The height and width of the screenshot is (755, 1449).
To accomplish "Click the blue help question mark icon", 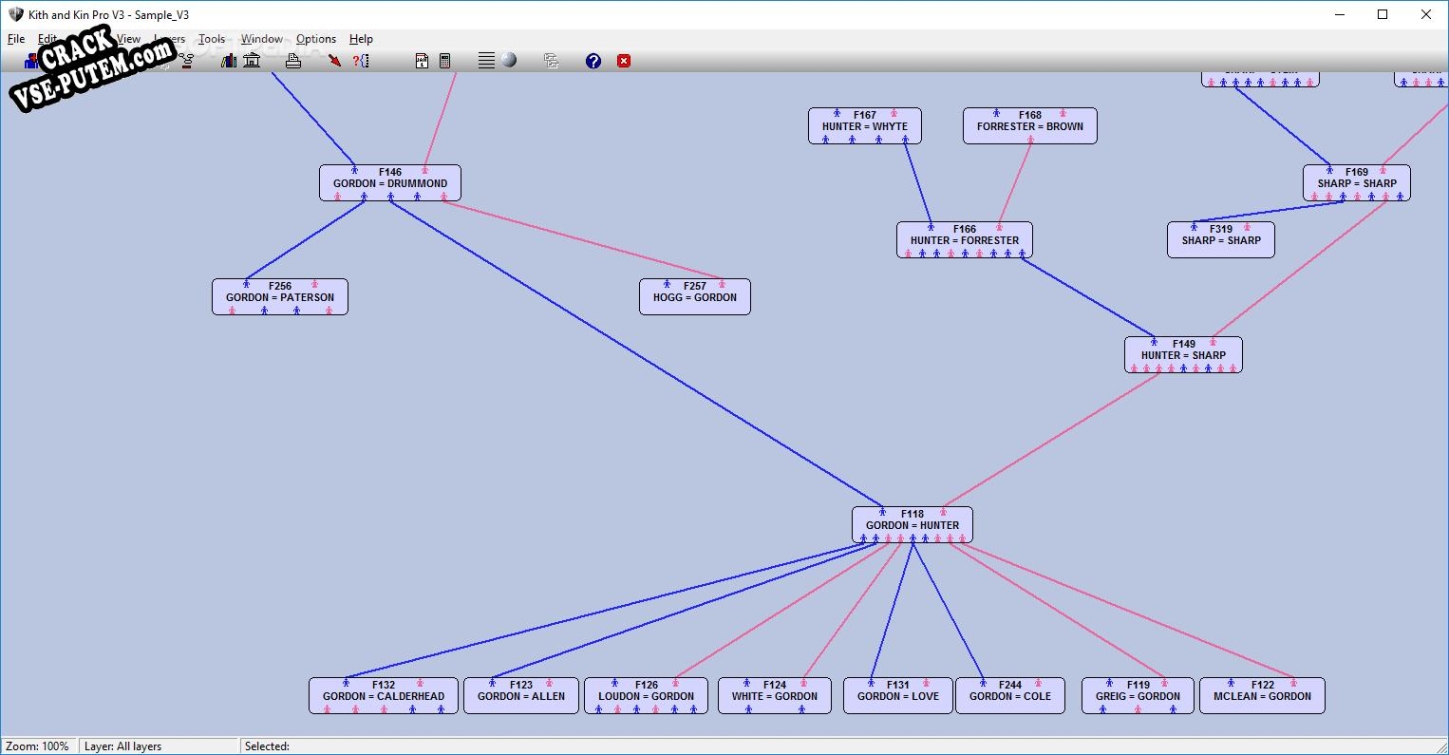I will tap(593, 61).
